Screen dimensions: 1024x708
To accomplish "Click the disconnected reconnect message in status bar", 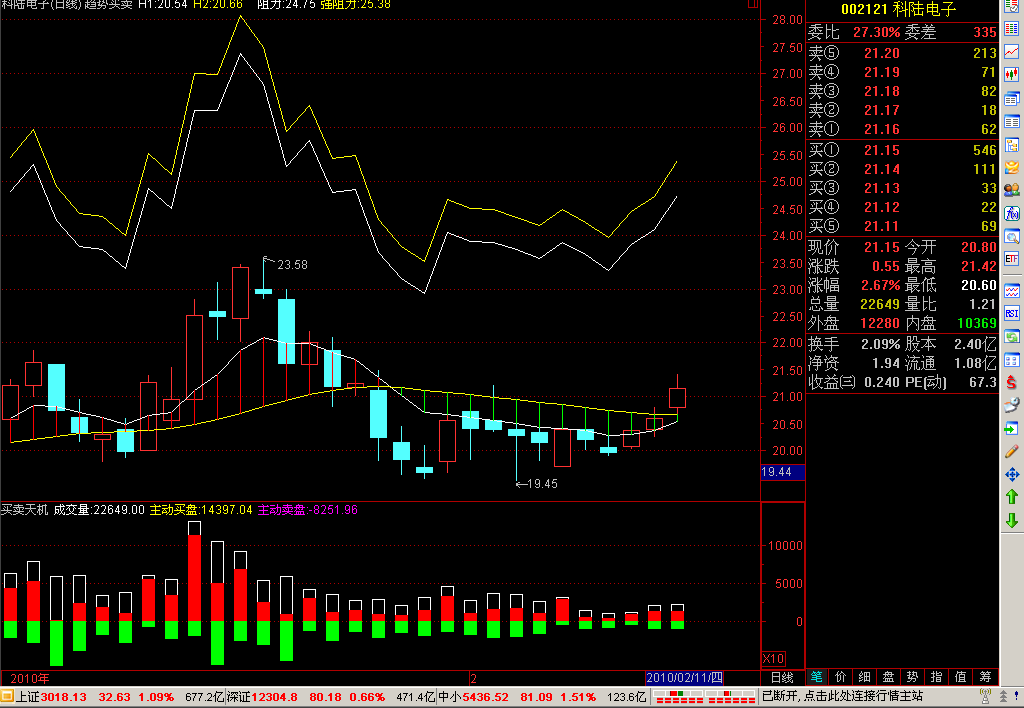I will pyautogui.click(x=842, y=696).
